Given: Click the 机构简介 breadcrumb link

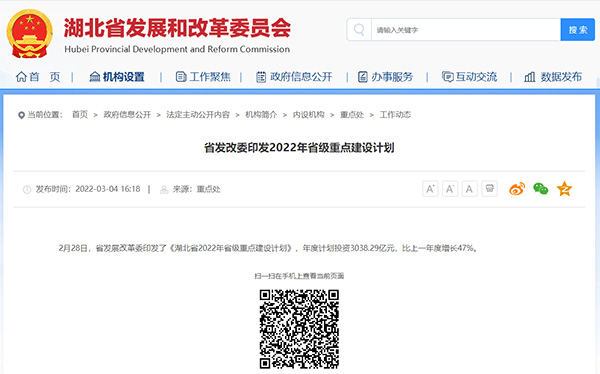Looking at the screenshot, I should pos(261,114).
